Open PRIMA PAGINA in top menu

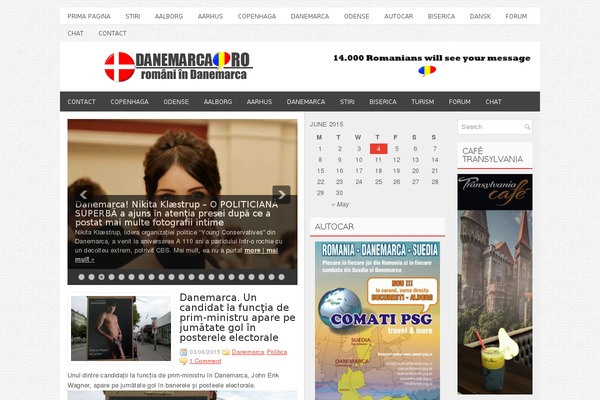(89, 16)
